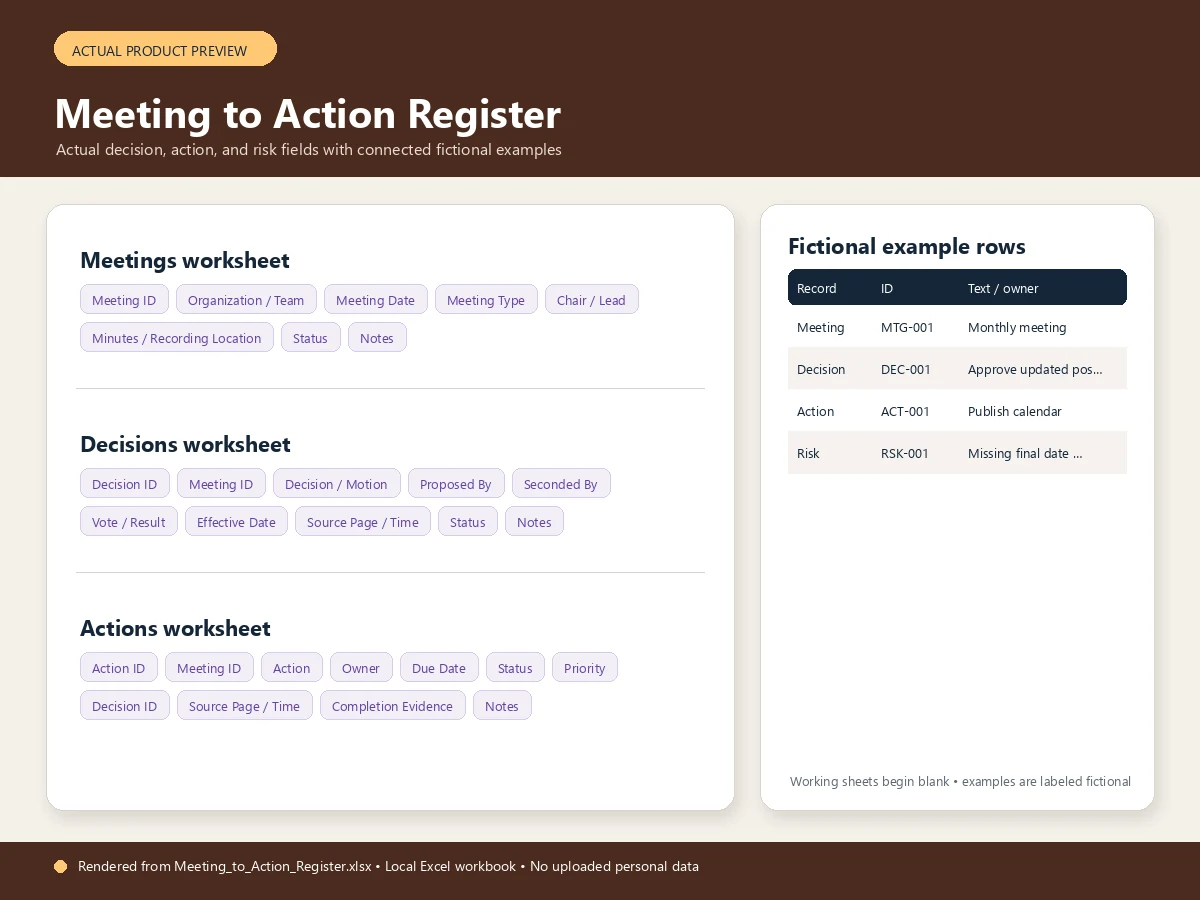
Task: Click the Decision / Motion field chip
Action: pos(336,484)
